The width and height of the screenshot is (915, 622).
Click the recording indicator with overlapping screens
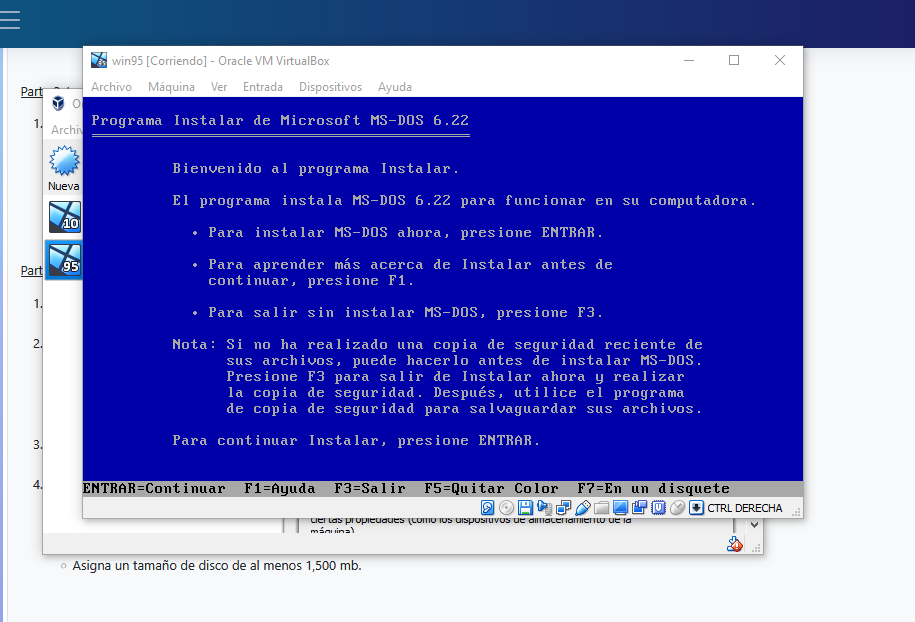tap(640, 508)
